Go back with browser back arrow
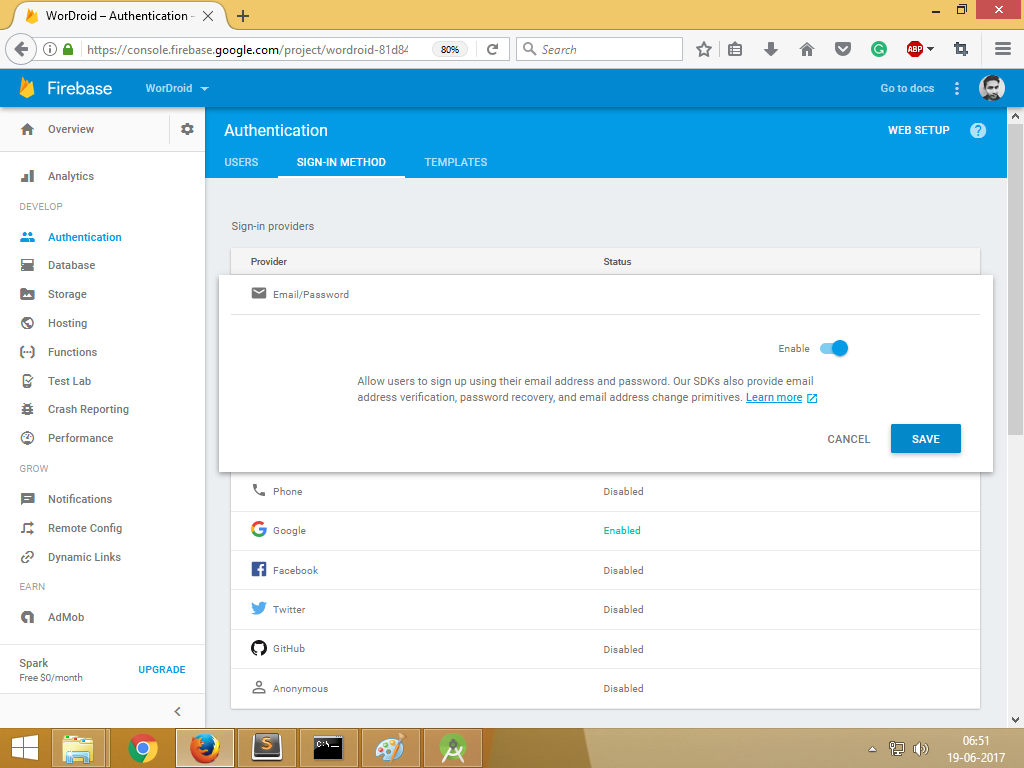 (x=22, y=49)
